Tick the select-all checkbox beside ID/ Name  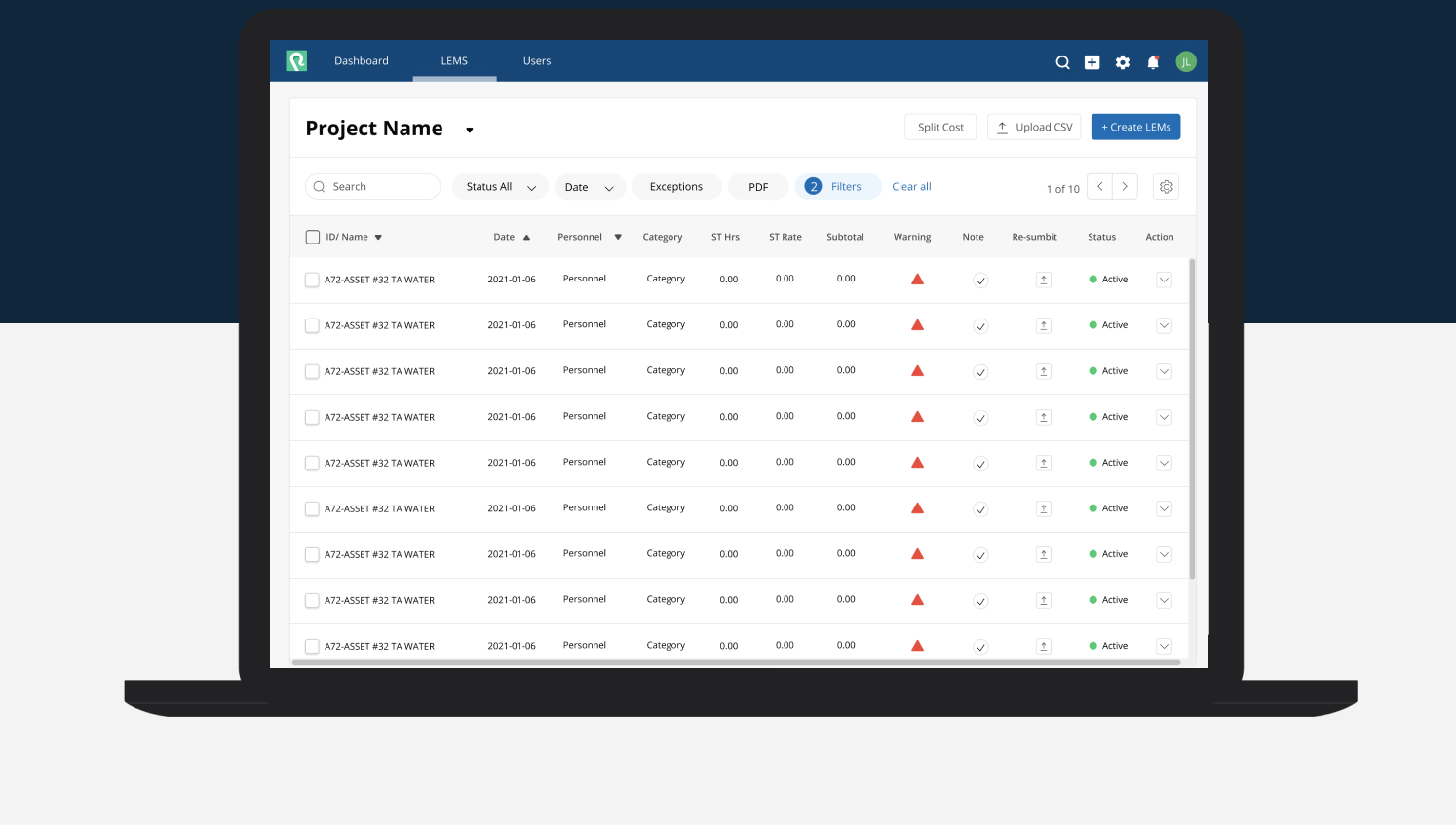[313, 237]
